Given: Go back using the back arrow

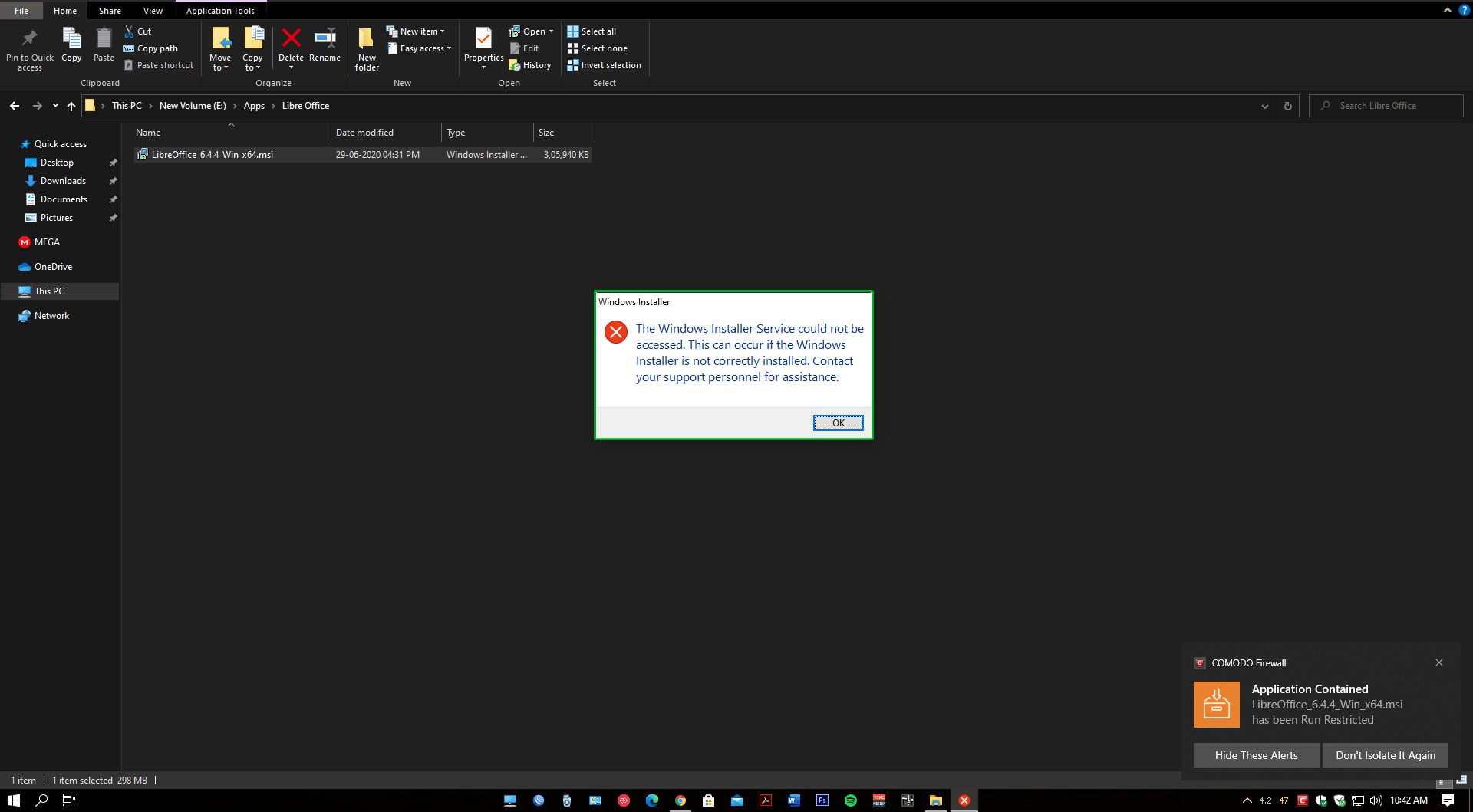Looking at the screenshot, I should point(15,106).
